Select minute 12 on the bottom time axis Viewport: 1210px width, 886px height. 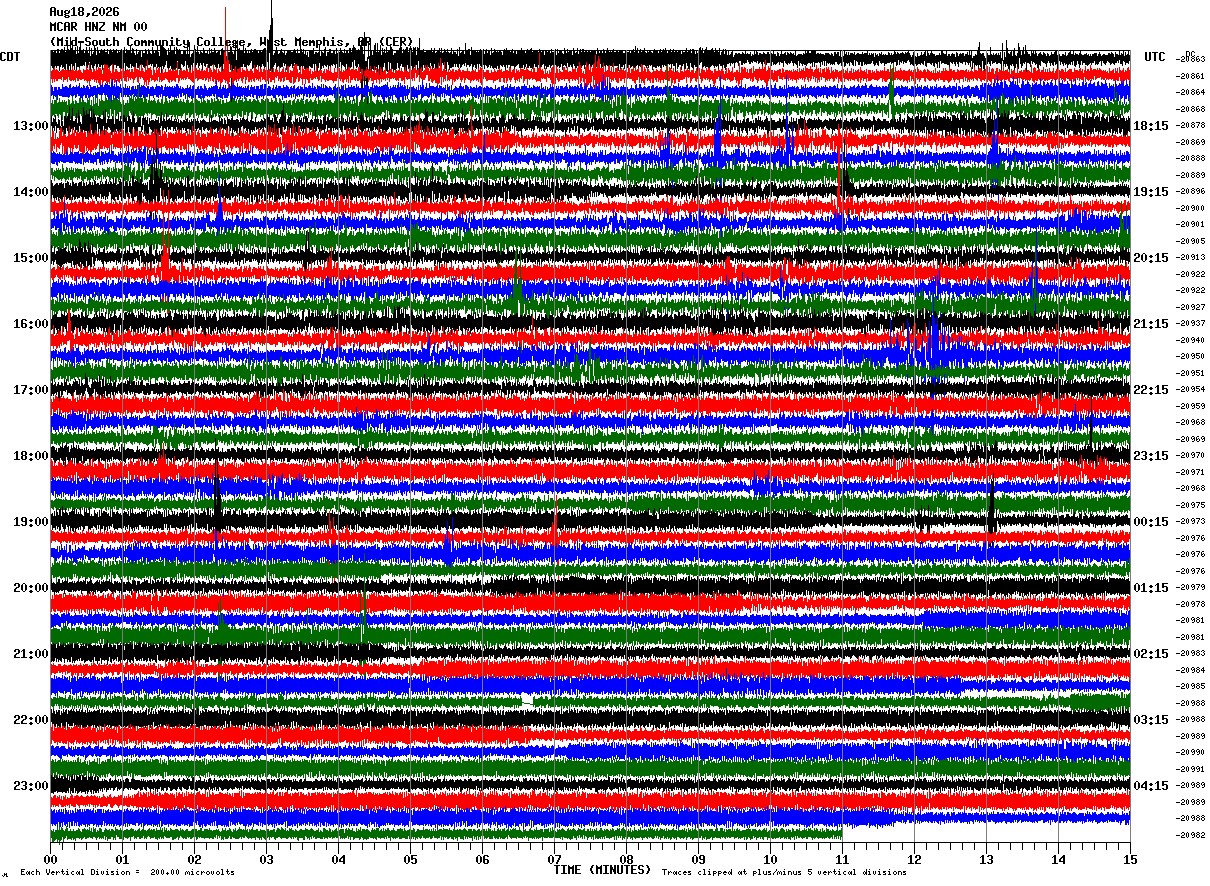pos(914,859)
